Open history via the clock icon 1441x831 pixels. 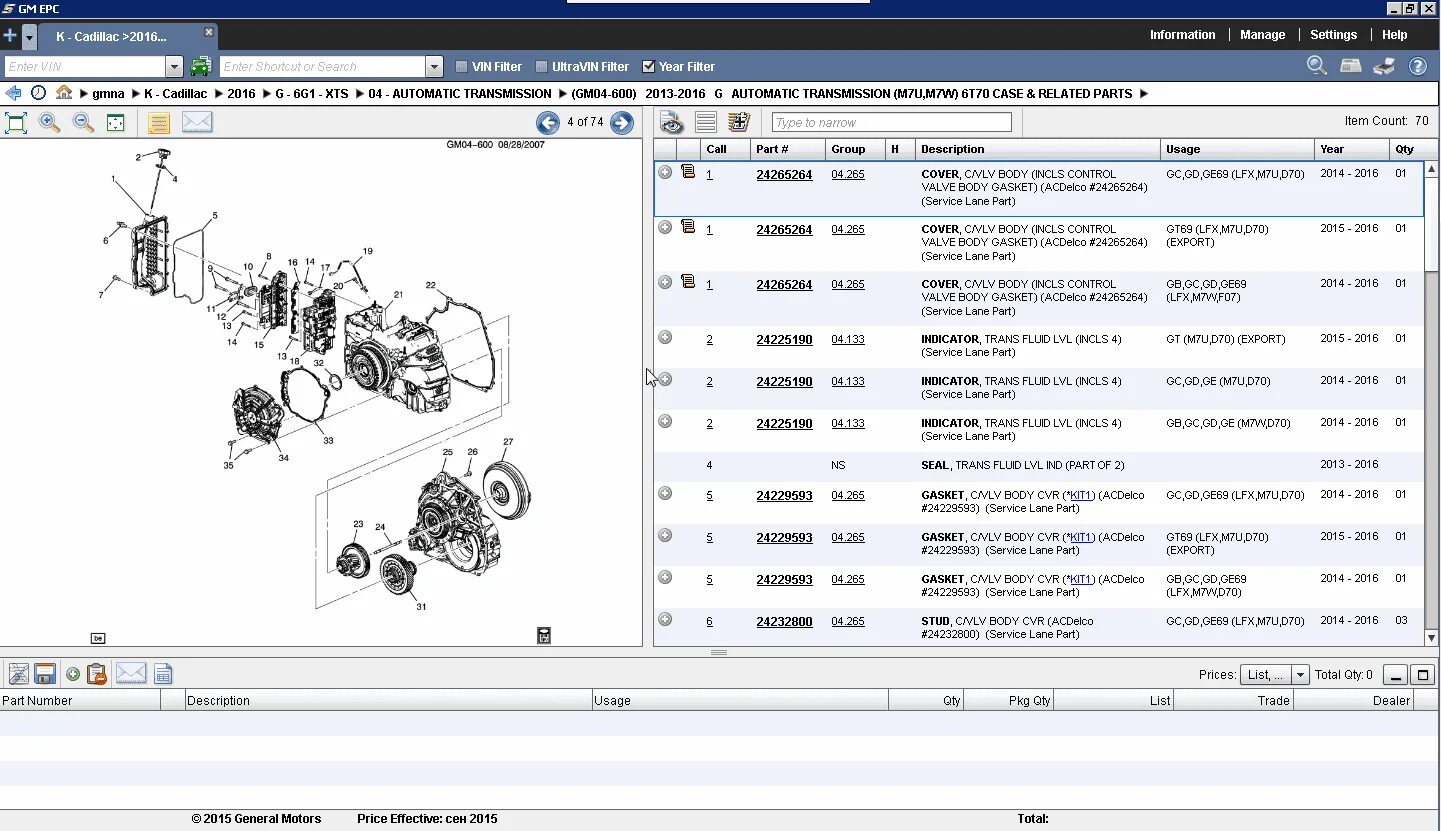(38, 93)
